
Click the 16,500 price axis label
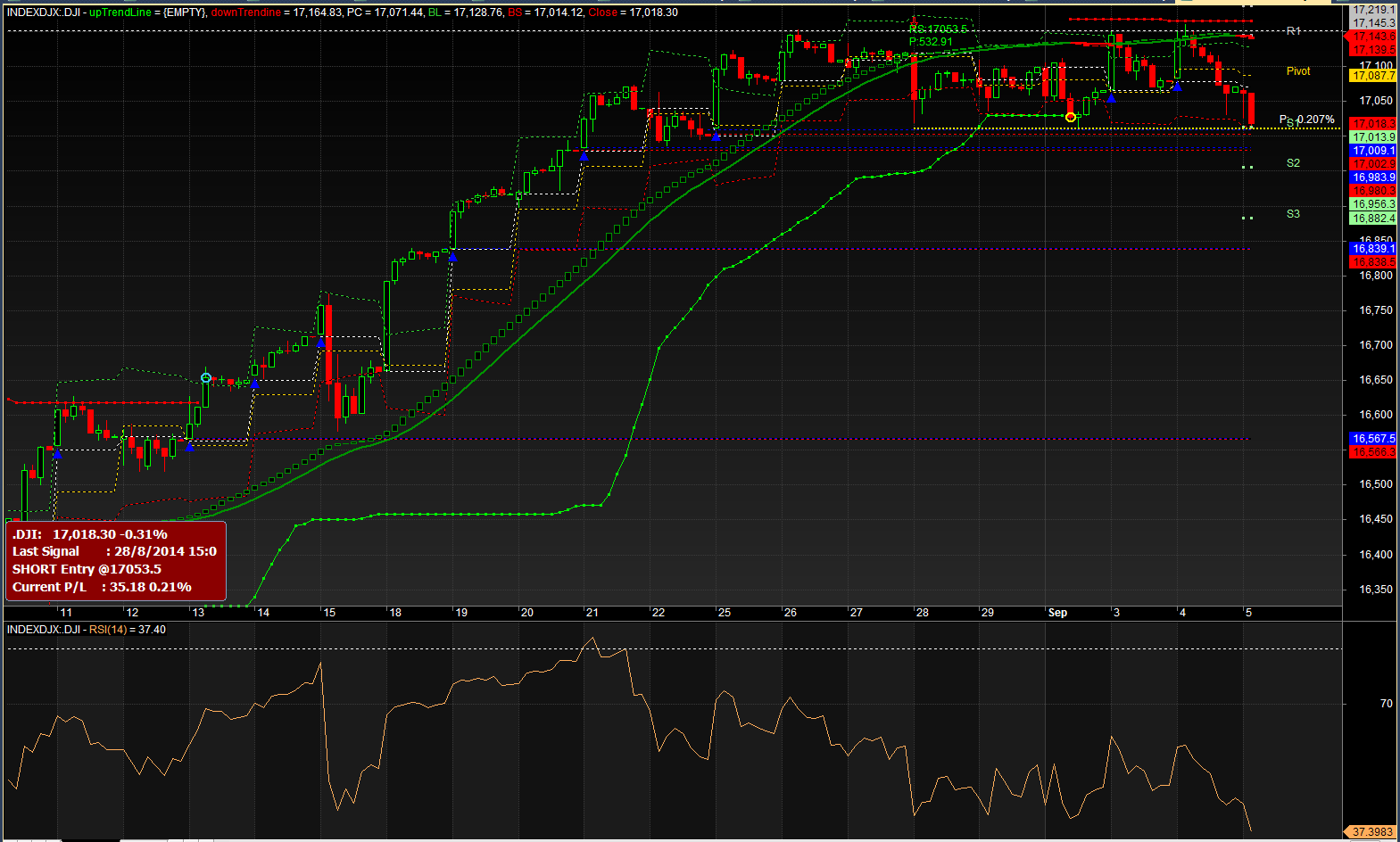coord(1376,484)
